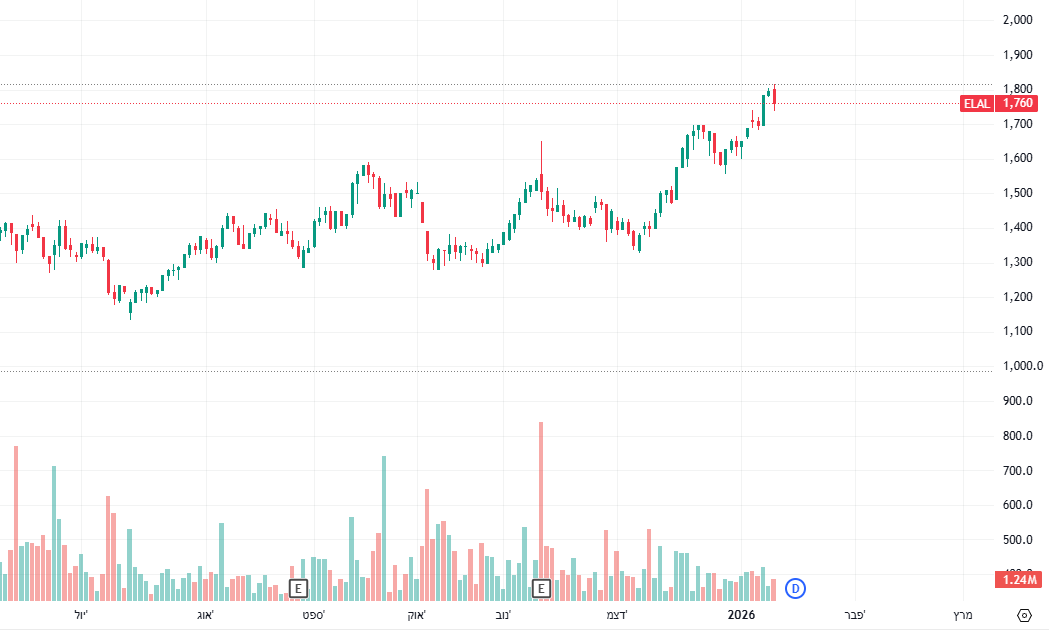Click the יול month label on time axis
The image size is (1049, 631).
pyautogui.click(x=81, y=614)
